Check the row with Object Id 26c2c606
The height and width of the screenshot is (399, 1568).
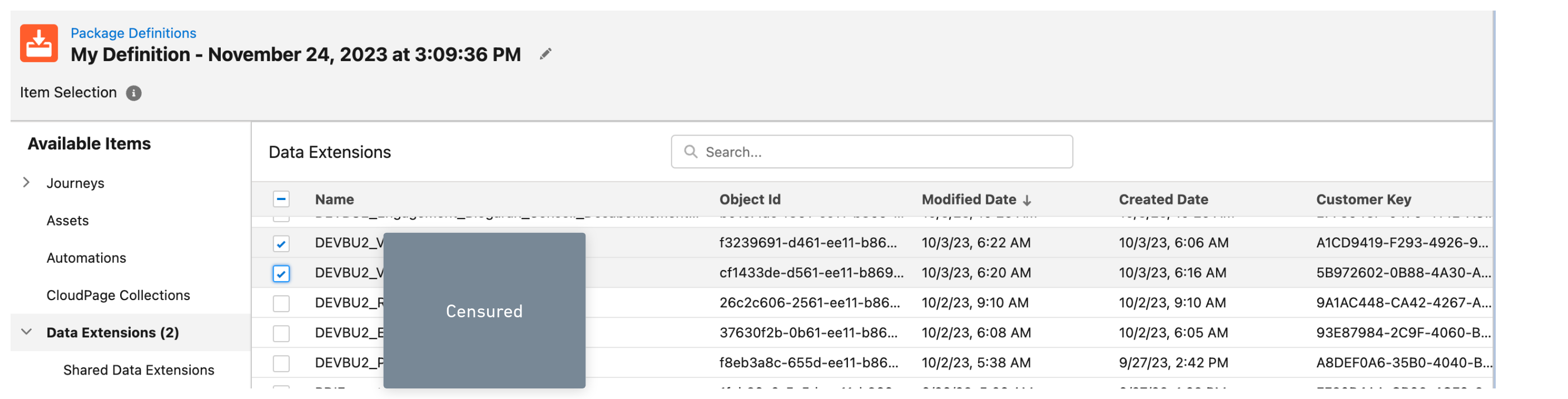[281, 303]
